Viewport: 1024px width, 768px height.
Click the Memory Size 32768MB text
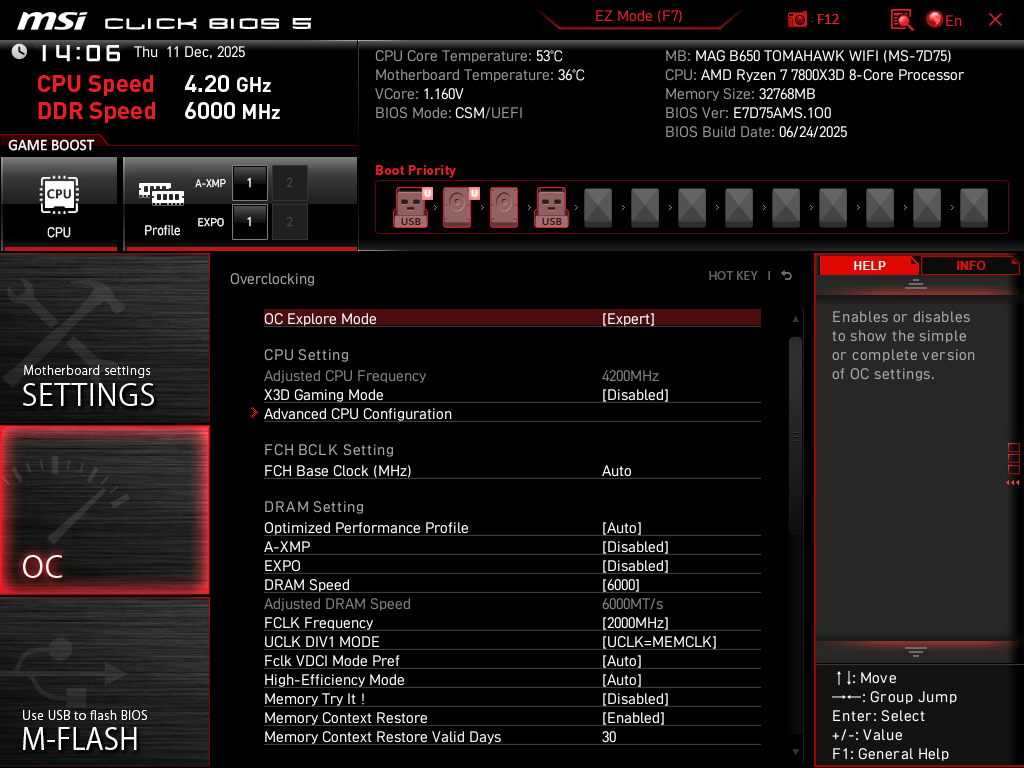(740, 94)
